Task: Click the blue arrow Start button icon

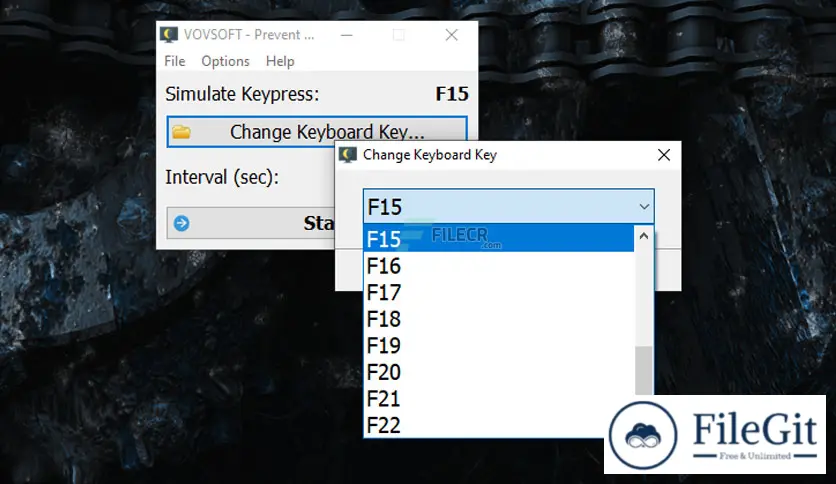Action: [x=181, y=223]
